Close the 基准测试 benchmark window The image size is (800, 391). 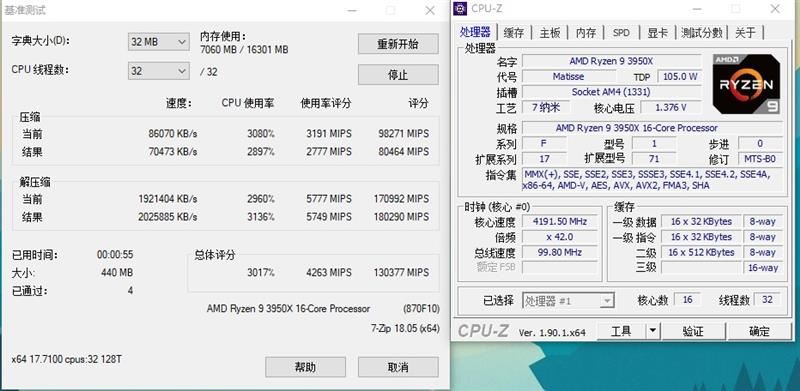[430, 10]
